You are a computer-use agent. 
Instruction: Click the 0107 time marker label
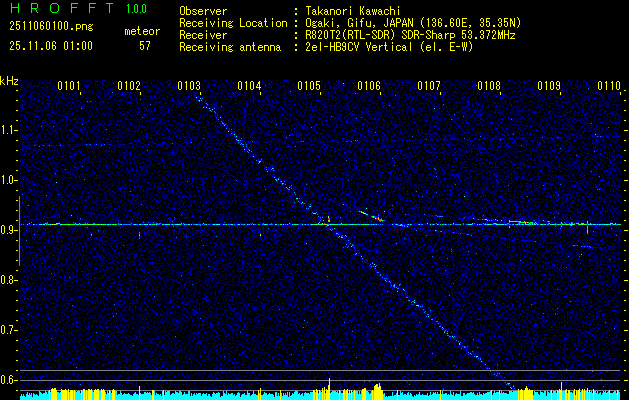pos(429,86)
